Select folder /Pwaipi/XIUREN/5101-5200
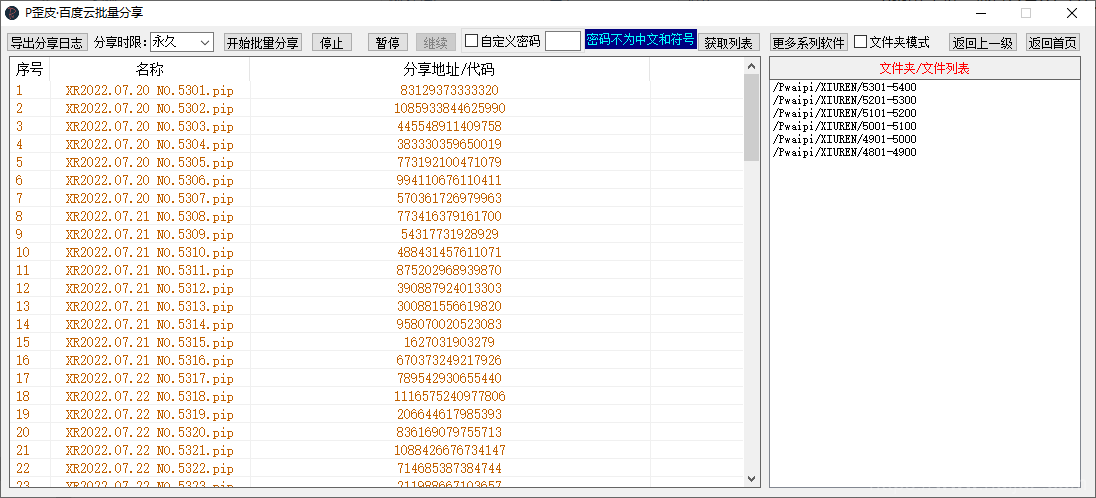Viewport: 1096px width, 498px height. pyautogui.click(x=844, y=113)
